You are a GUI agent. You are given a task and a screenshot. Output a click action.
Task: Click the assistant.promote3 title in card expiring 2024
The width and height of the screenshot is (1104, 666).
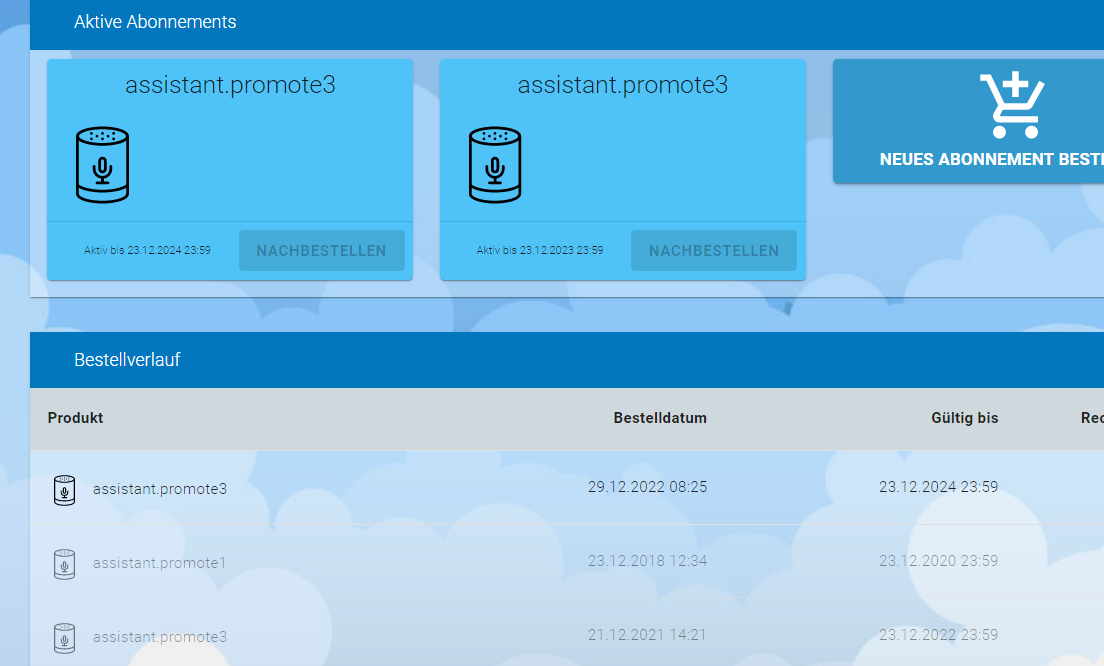tap(230, 85)
